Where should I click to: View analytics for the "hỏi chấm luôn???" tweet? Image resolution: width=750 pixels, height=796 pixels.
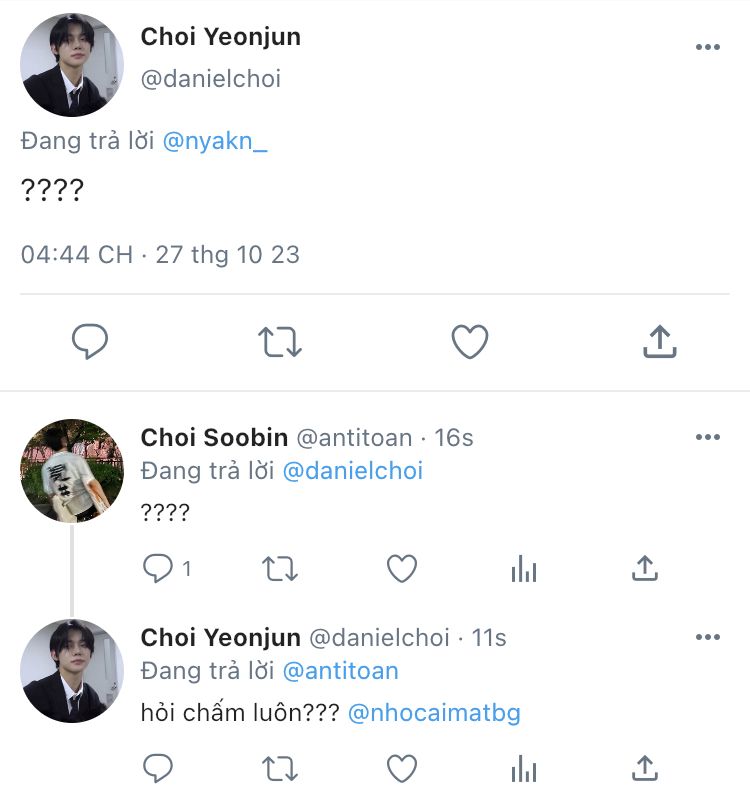523,768
